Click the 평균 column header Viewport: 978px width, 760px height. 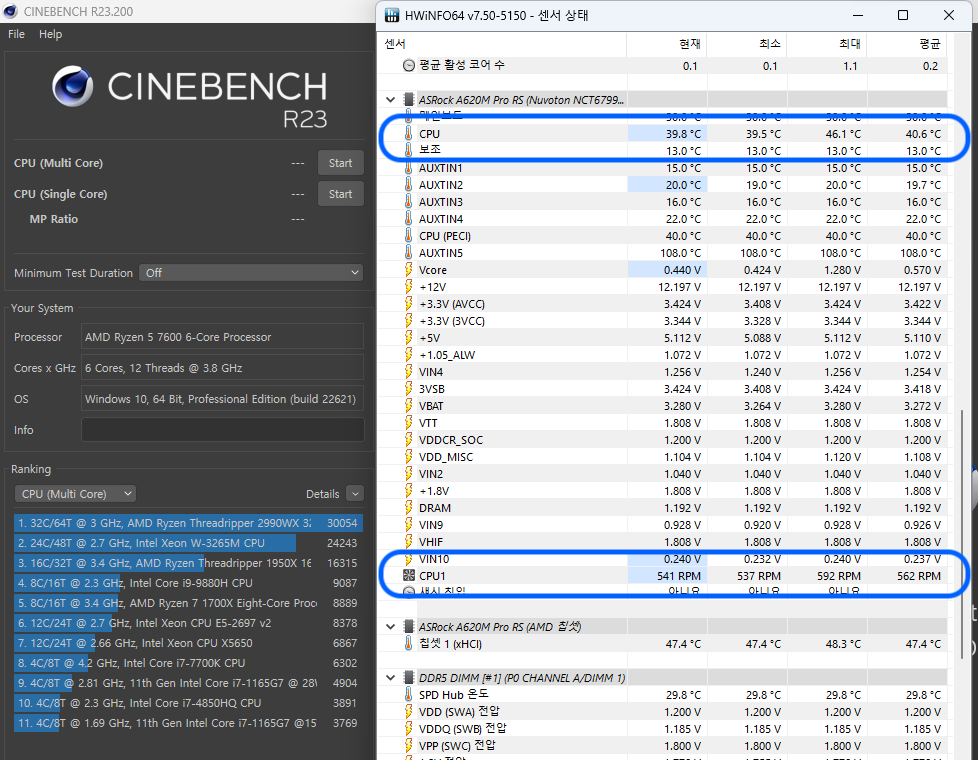(x=906, y=44)
